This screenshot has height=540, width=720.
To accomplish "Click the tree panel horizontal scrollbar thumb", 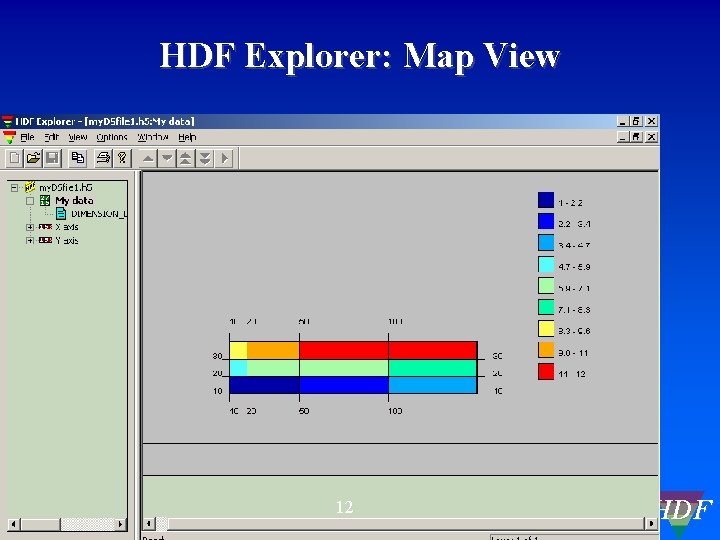I will [40, 523].
